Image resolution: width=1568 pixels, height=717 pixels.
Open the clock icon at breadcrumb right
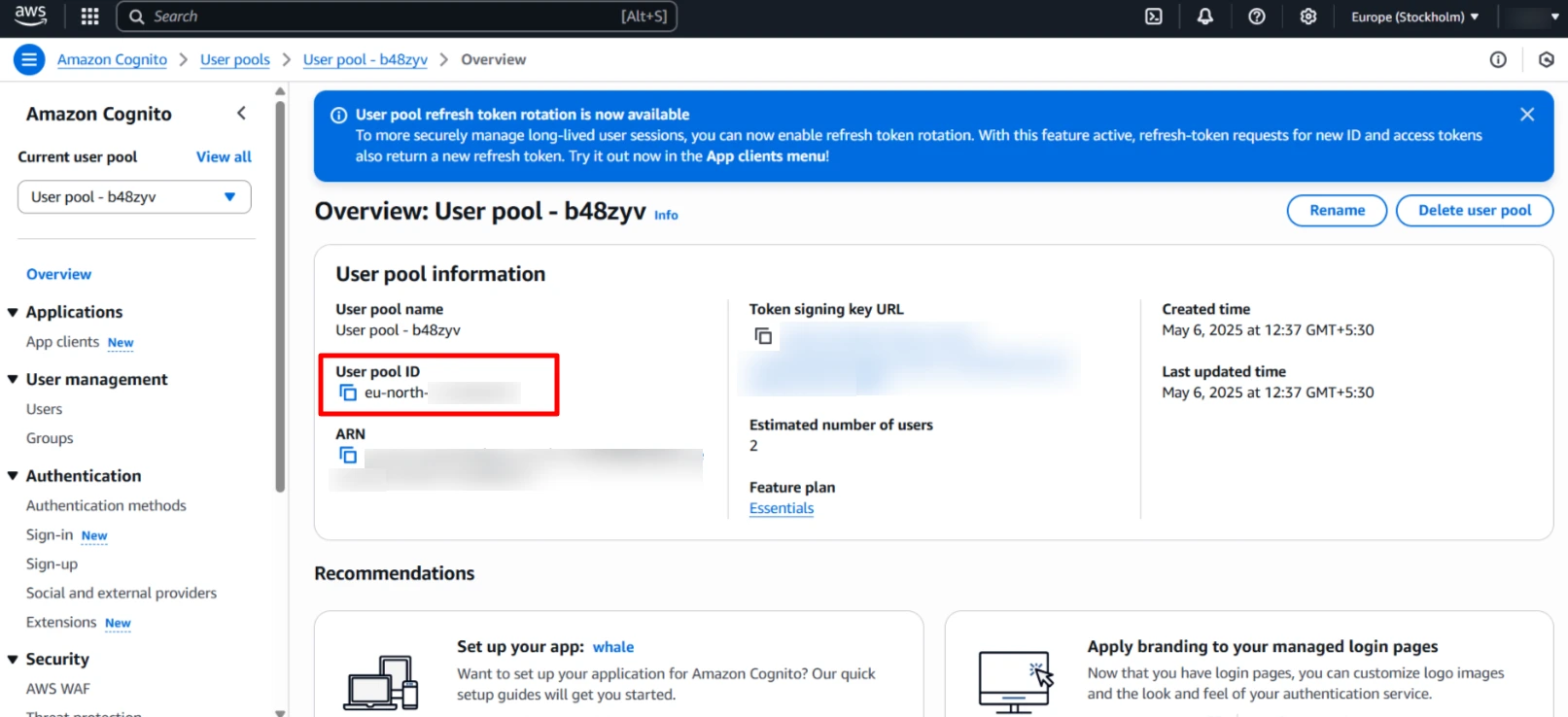[1546, 59]
